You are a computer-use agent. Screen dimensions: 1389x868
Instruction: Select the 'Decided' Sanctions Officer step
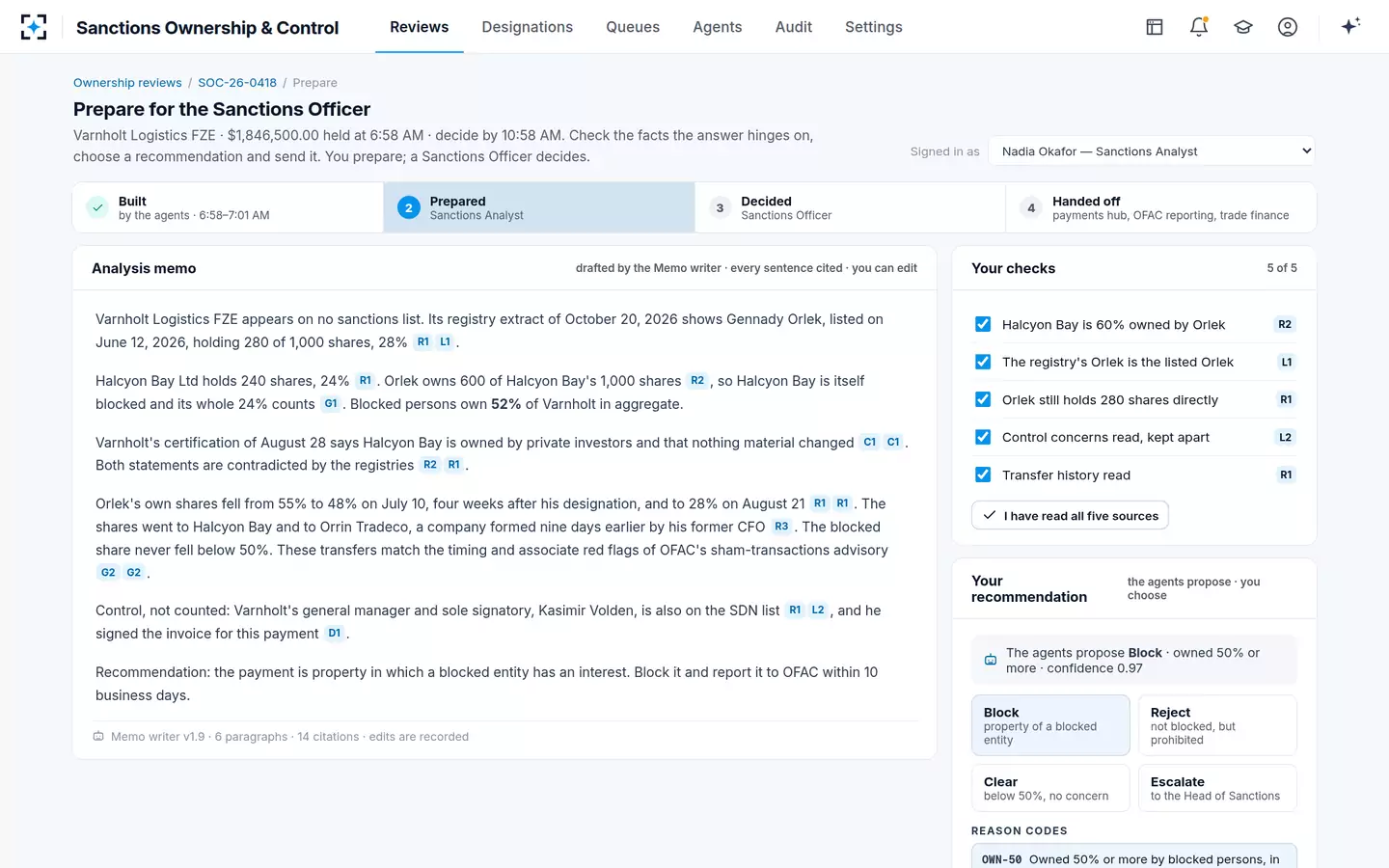coord(850,207)
